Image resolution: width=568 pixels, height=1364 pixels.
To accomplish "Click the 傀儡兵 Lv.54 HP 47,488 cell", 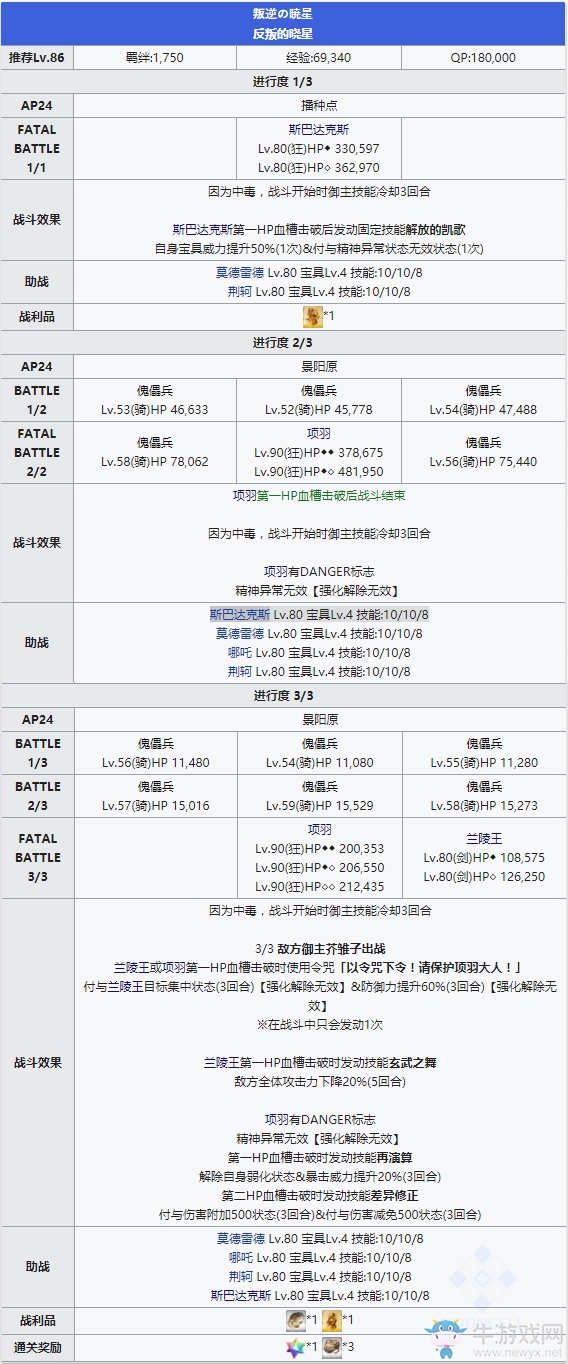I will pyautogui.click(x=484, y=400).
